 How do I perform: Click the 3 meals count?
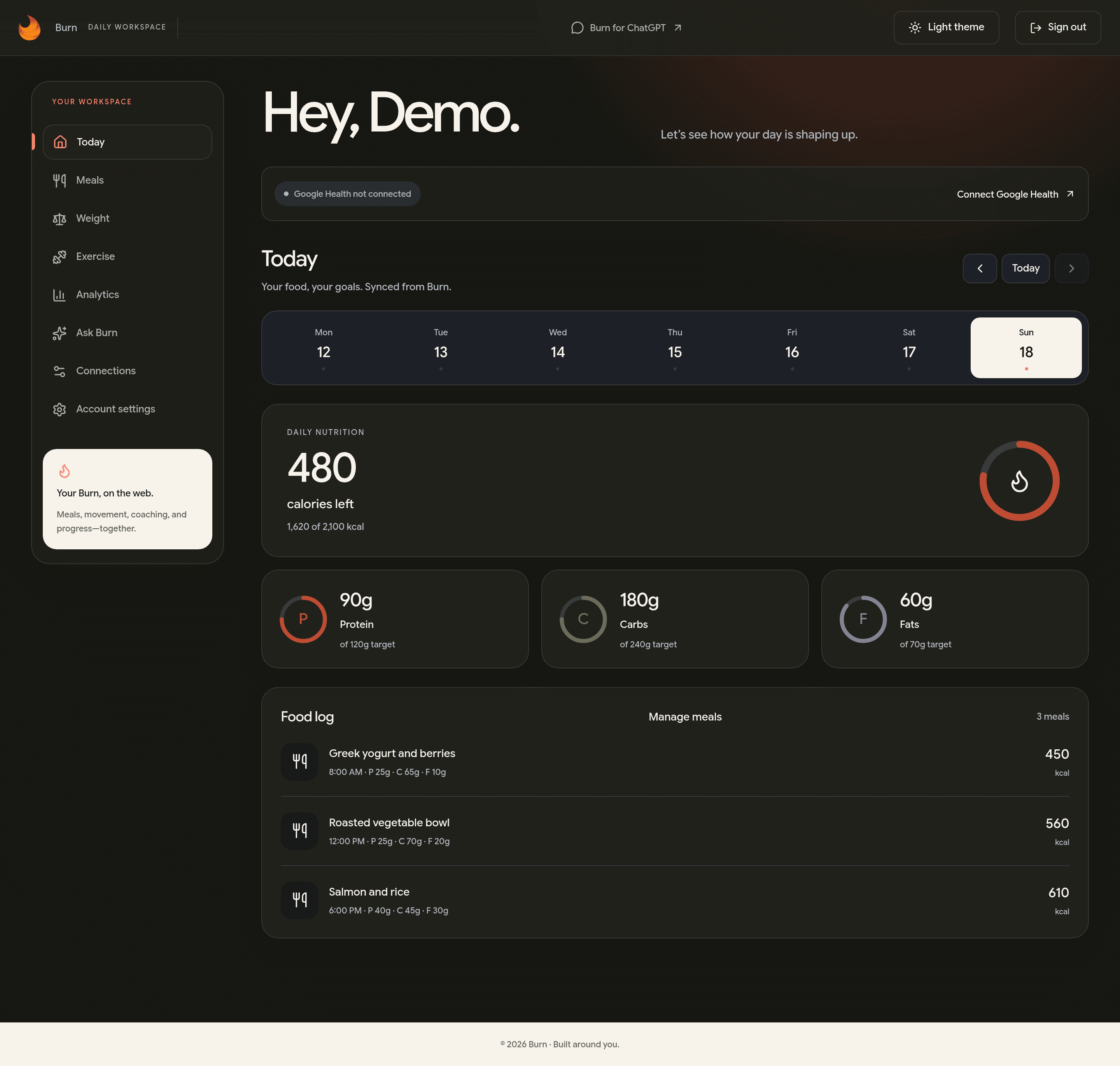(1052, 717)
